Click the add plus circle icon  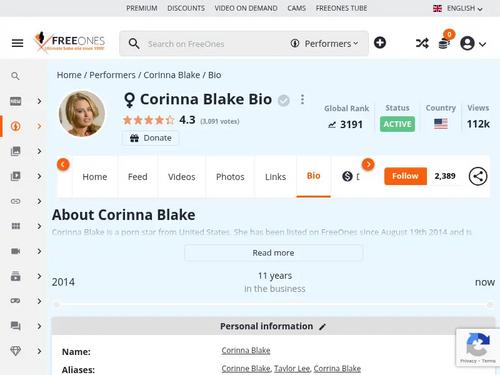coord(380,43)
